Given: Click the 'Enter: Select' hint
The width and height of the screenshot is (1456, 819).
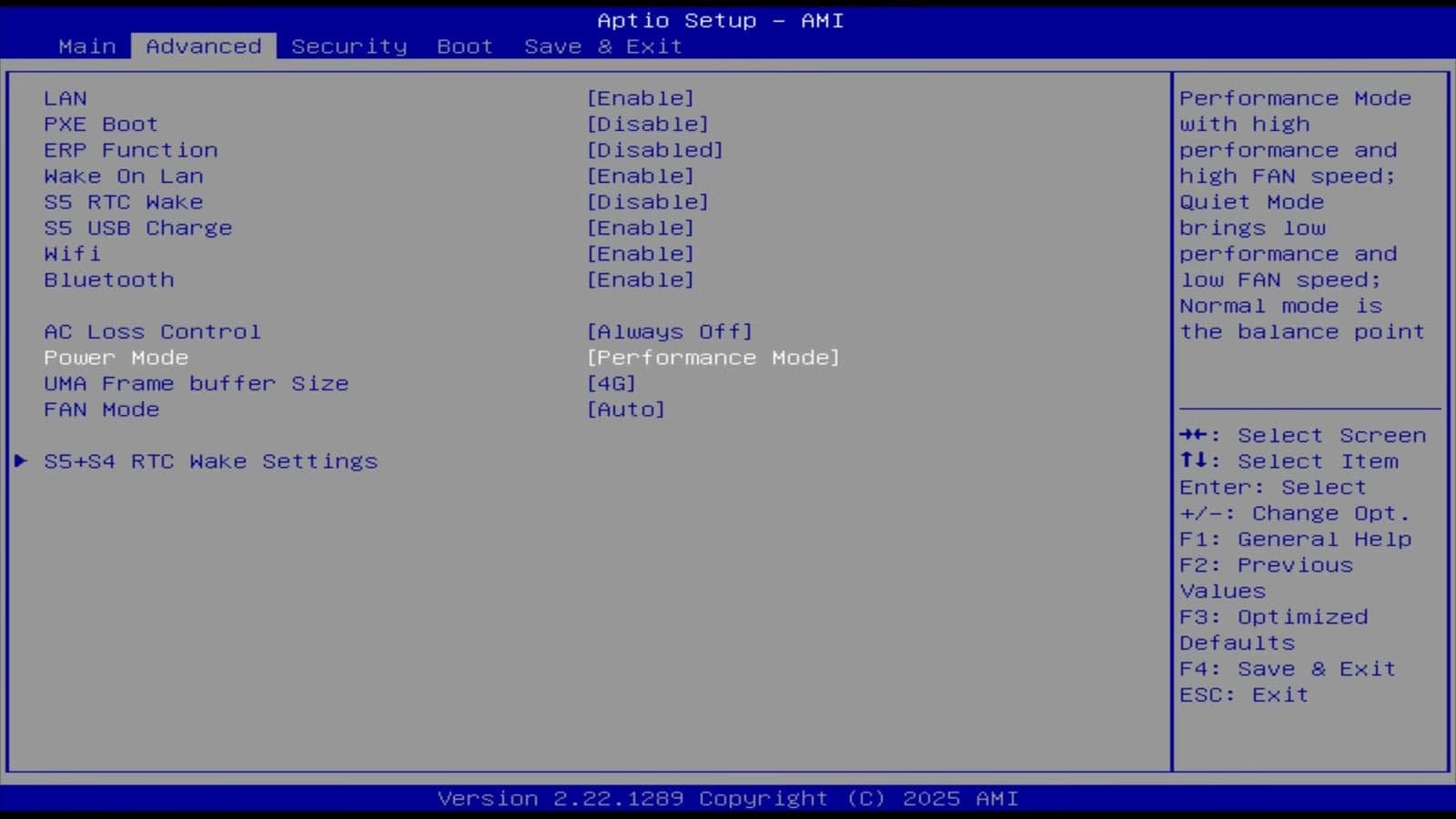Looking at the screenshot, I should click(1273, 488).
